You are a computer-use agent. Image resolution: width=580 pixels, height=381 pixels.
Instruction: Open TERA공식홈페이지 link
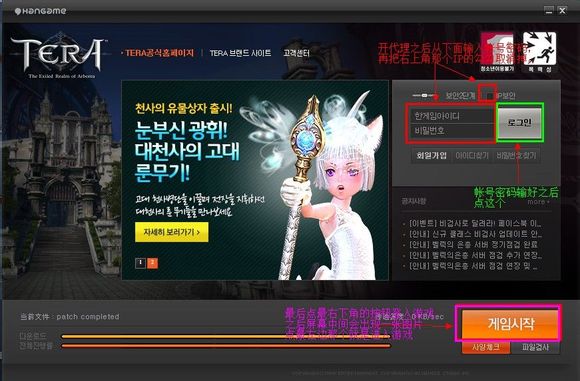[159, 53]
